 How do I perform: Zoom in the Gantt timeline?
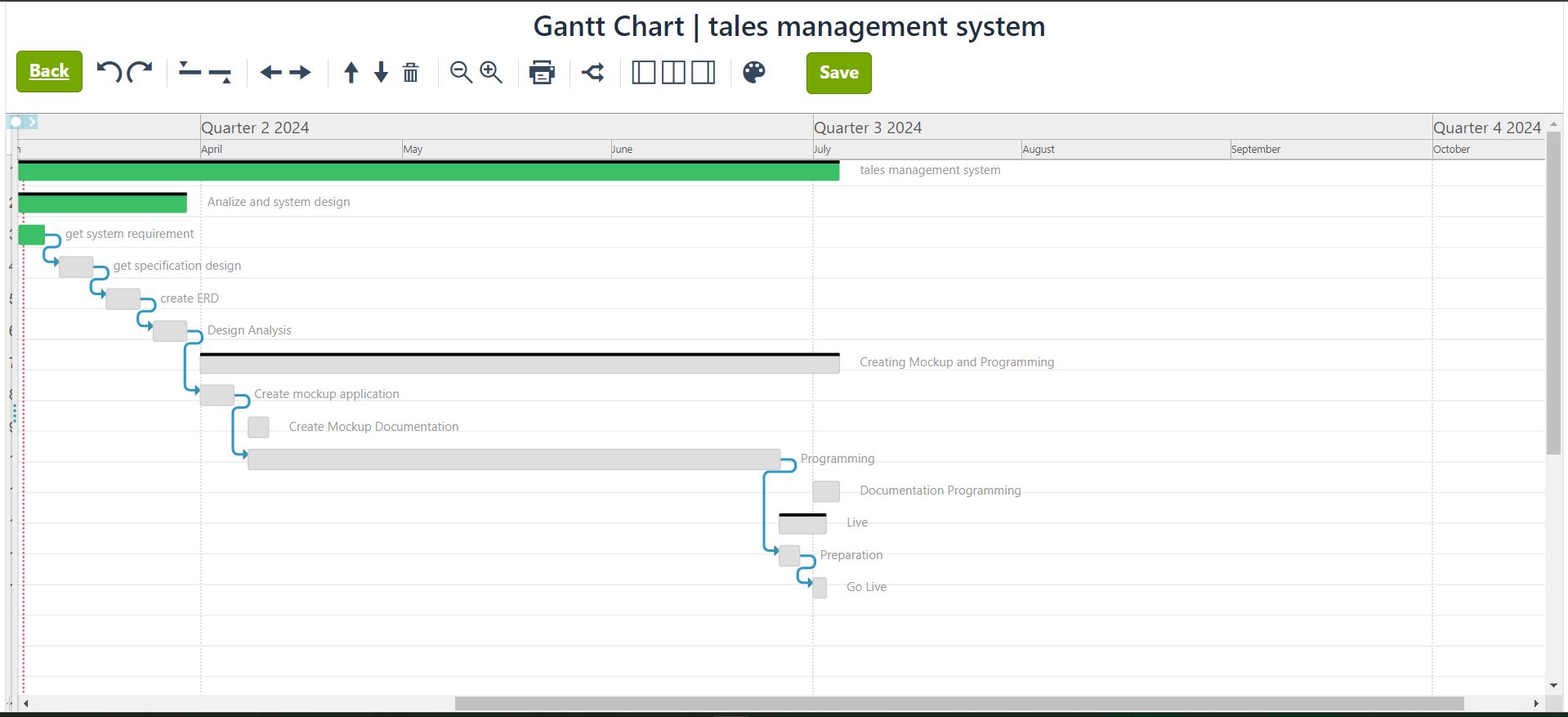(x=491, y=73)
